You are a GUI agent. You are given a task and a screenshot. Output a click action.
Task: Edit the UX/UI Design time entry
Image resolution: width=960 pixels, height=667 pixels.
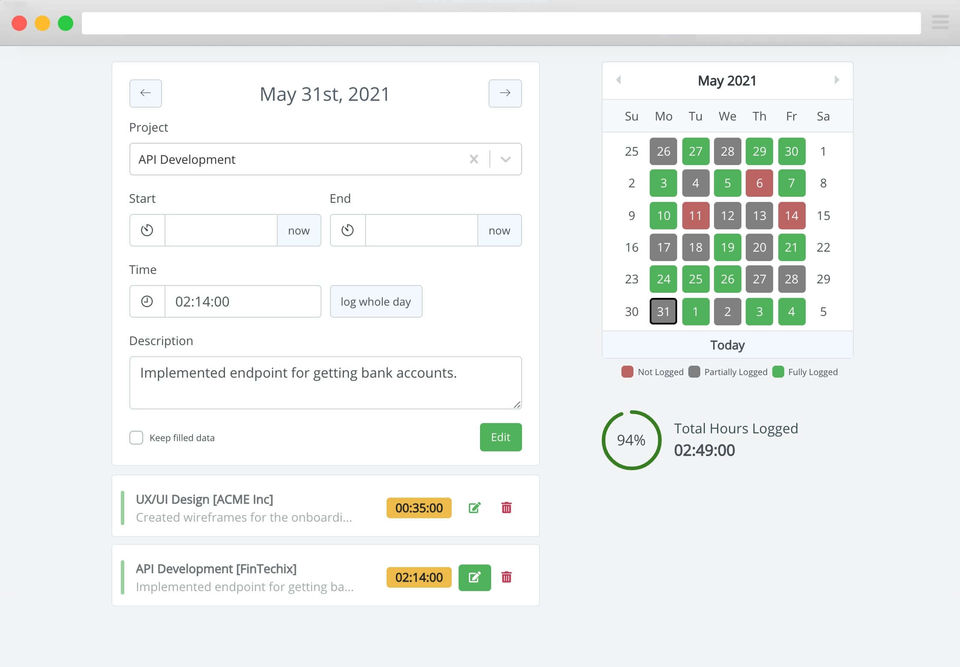pyautogui.click(x=474, y=508)
